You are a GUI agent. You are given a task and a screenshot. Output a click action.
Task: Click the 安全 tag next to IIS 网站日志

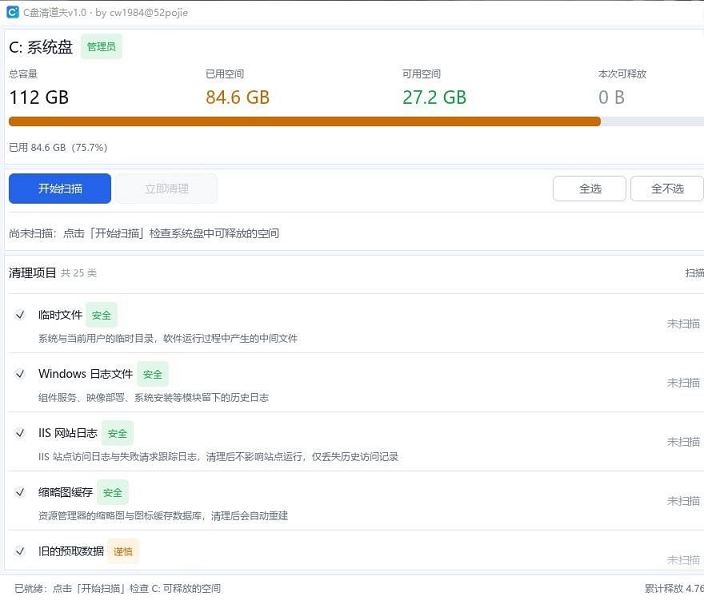coord(118,433)
